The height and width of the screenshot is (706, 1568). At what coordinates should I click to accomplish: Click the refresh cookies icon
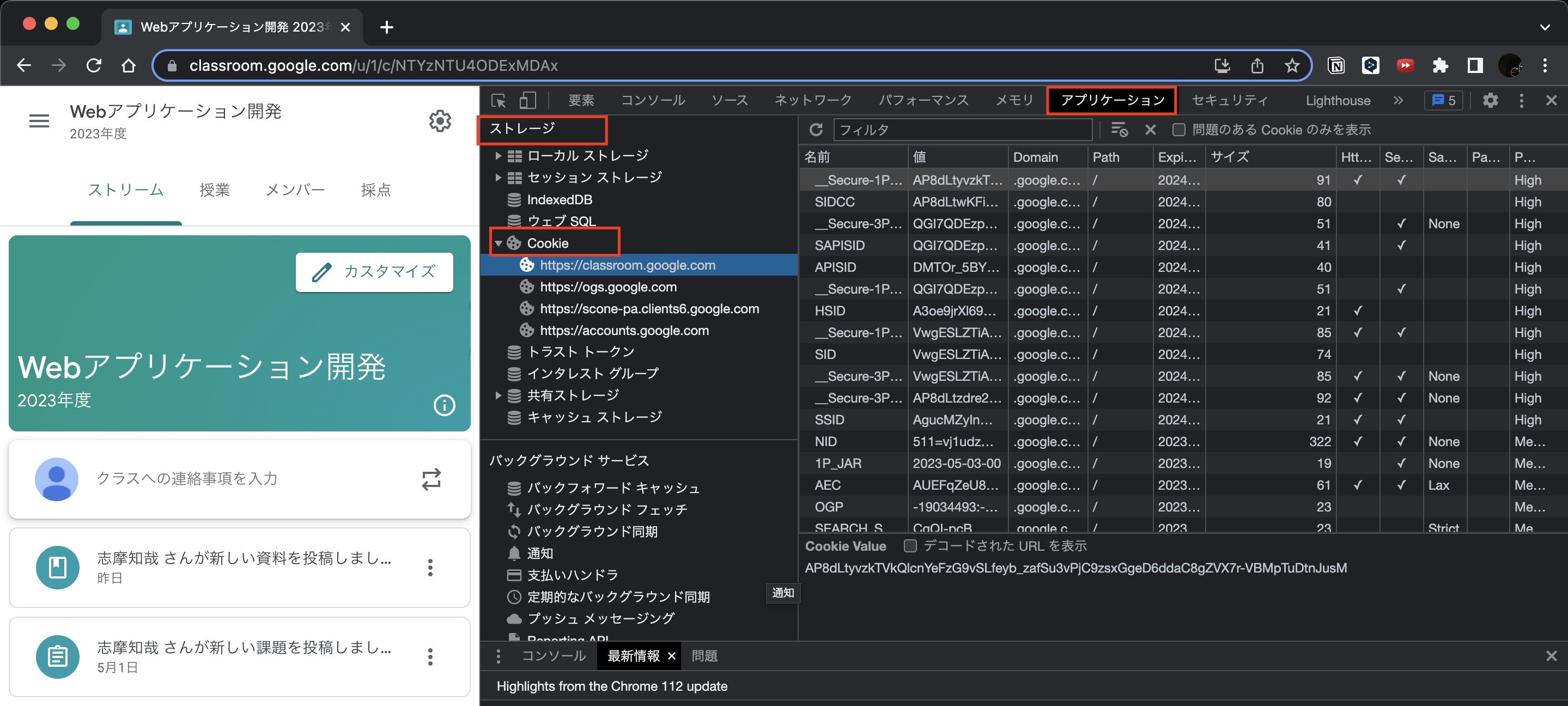tap(816, 130)
